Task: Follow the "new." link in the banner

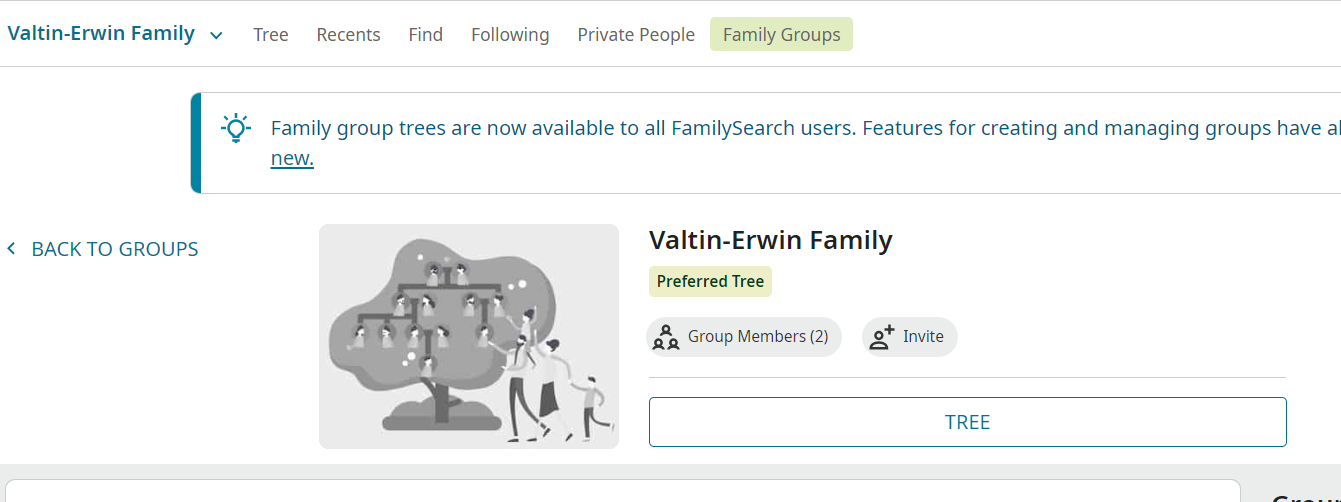Action: click(292, 159)
